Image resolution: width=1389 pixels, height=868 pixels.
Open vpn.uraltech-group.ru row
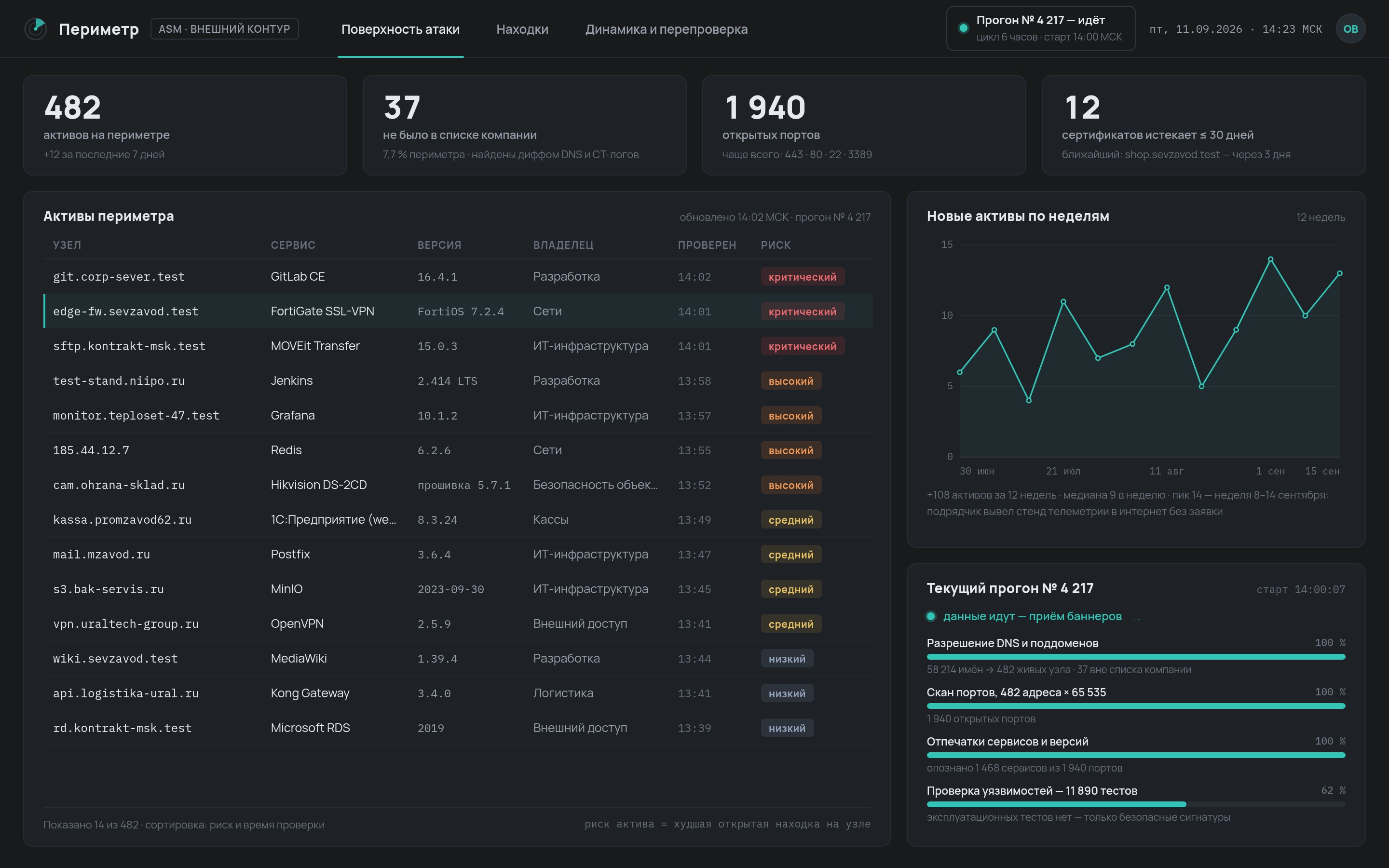(x=458, y=624)
